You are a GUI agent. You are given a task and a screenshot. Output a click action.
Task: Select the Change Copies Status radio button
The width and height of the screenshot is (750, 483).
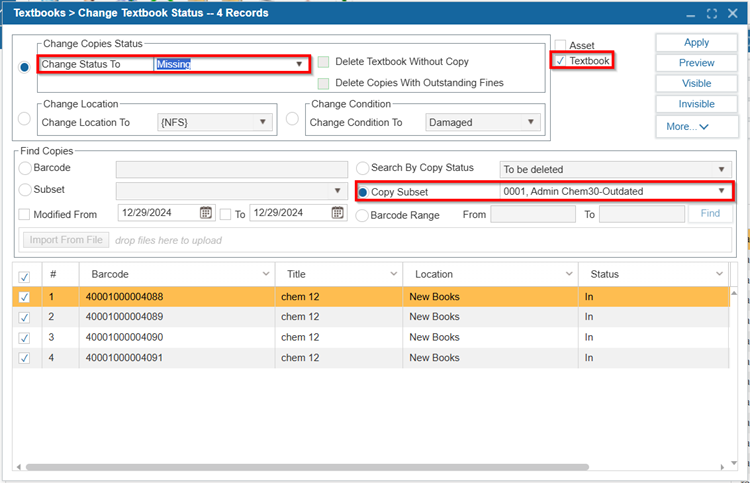click(24, 67)
